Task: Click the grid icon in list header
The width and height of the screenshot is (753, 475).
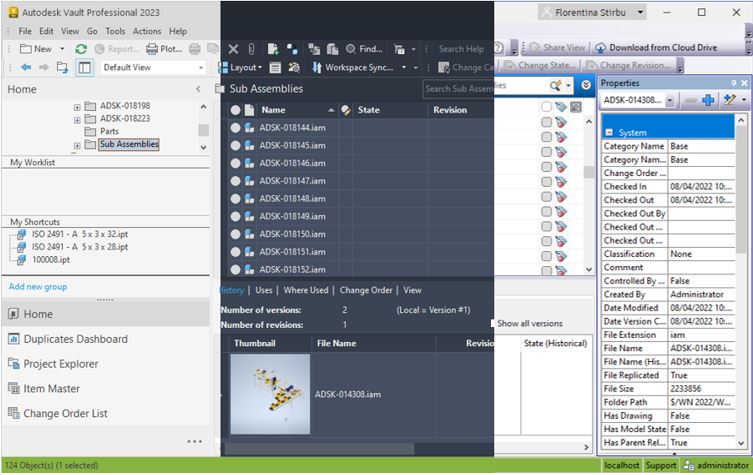Action: [x=576, y=107]
